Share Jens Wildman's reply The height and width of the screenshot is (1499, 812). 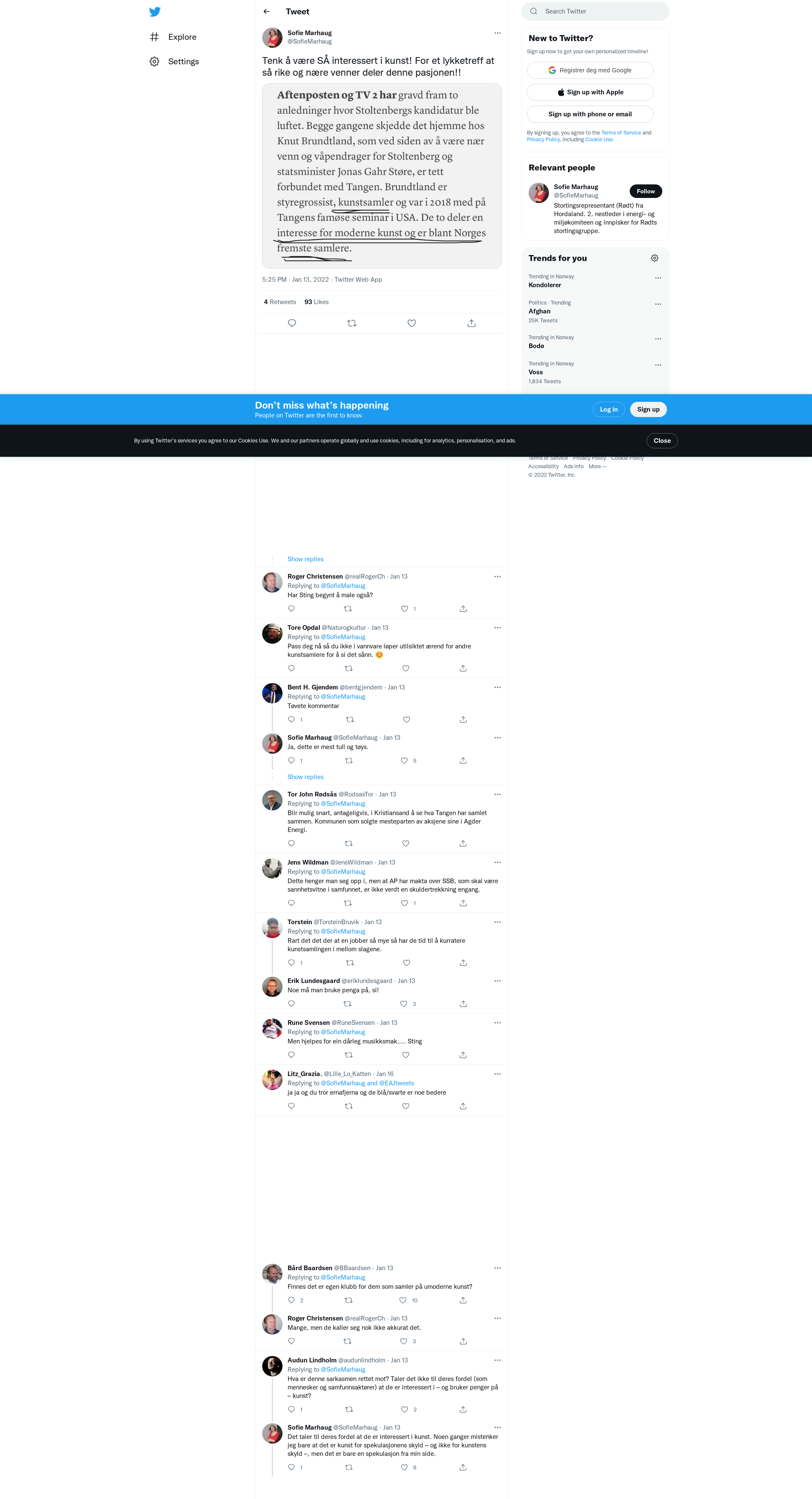463,903
